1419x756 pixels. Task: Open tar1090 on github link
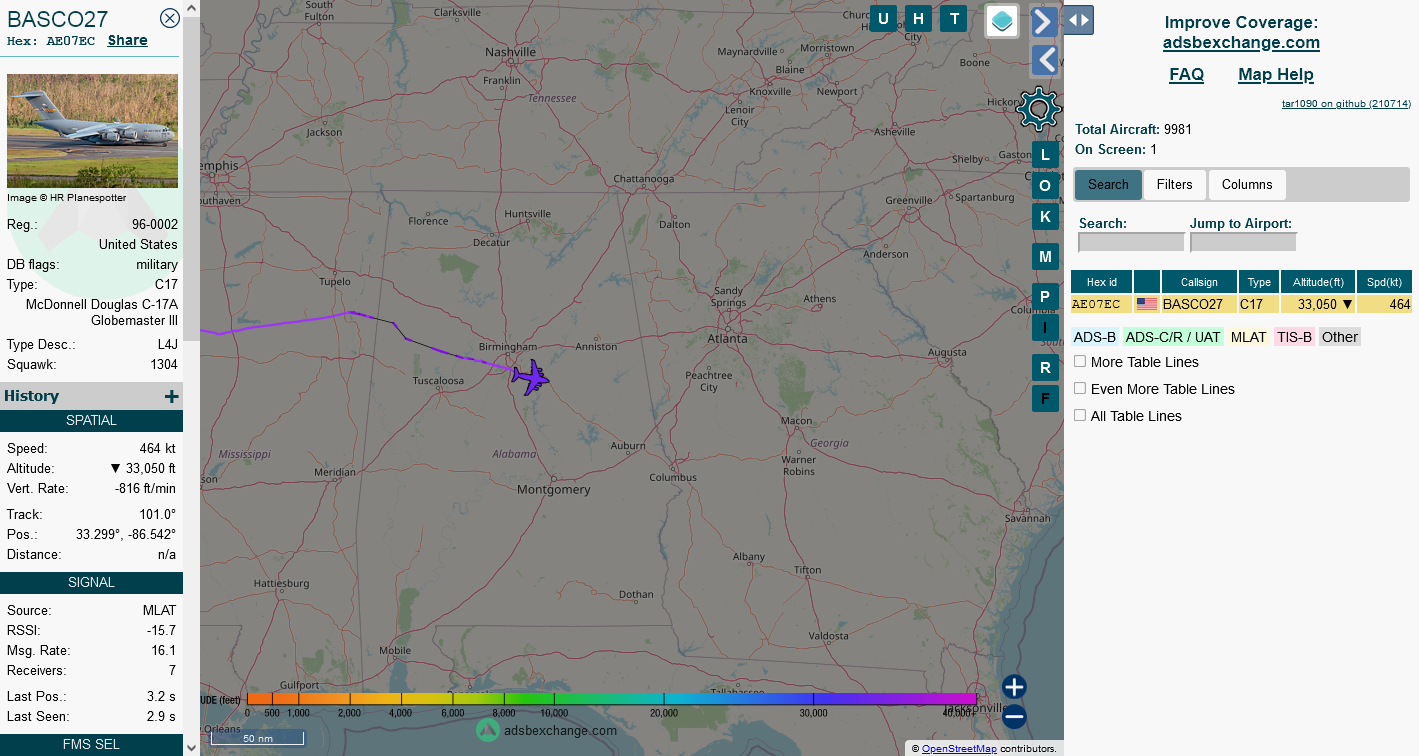click(x=1346, y=104)
